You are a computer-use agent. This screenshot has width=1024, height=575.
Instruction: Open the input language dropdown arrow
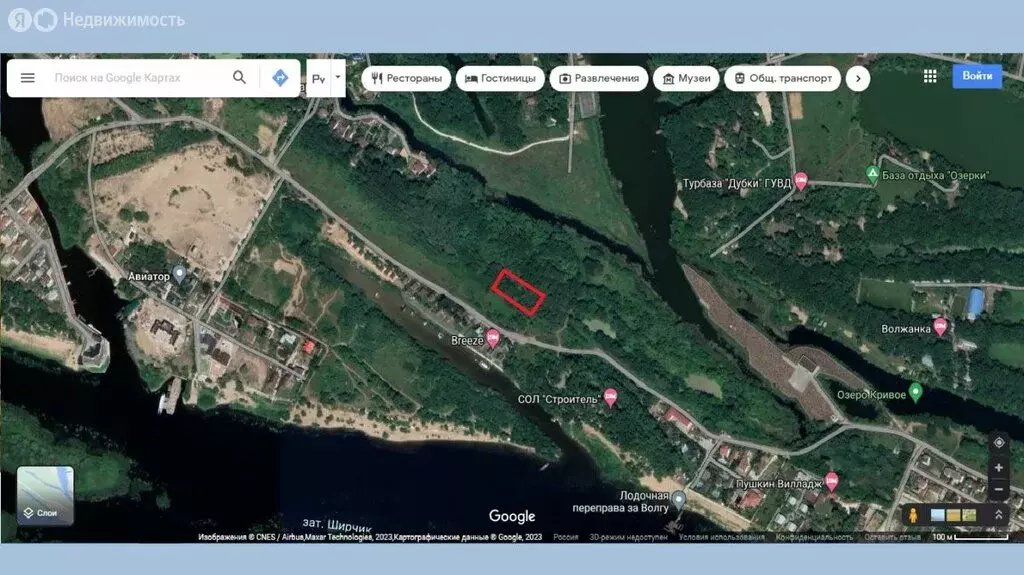[338, 77]
